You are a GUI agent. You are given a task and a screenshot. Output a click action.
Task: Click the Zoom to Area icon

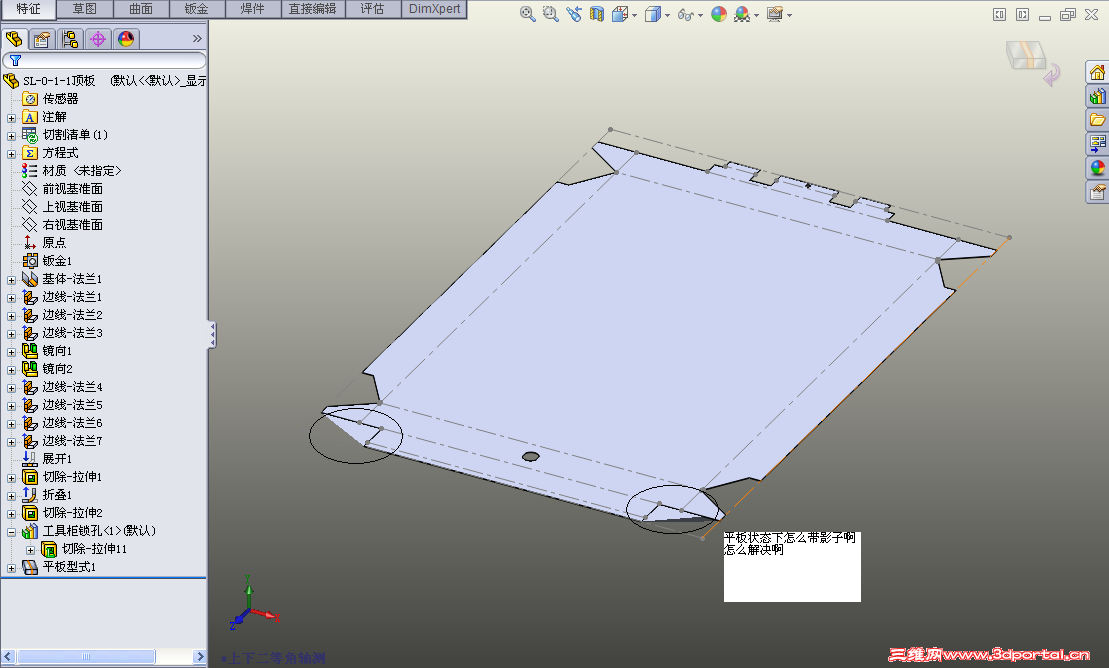[550, 14]
